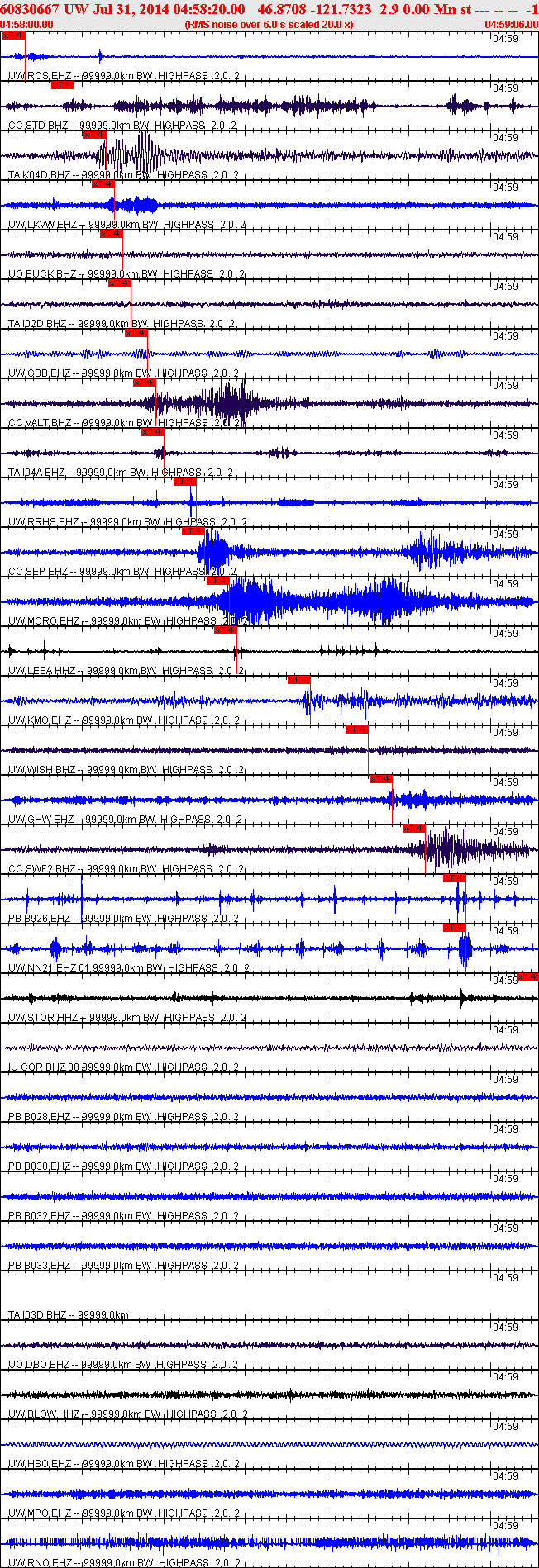
Task: Select the red pick flag on CC.STD trace
Action: pyautogui.click(x=63, y=85)
